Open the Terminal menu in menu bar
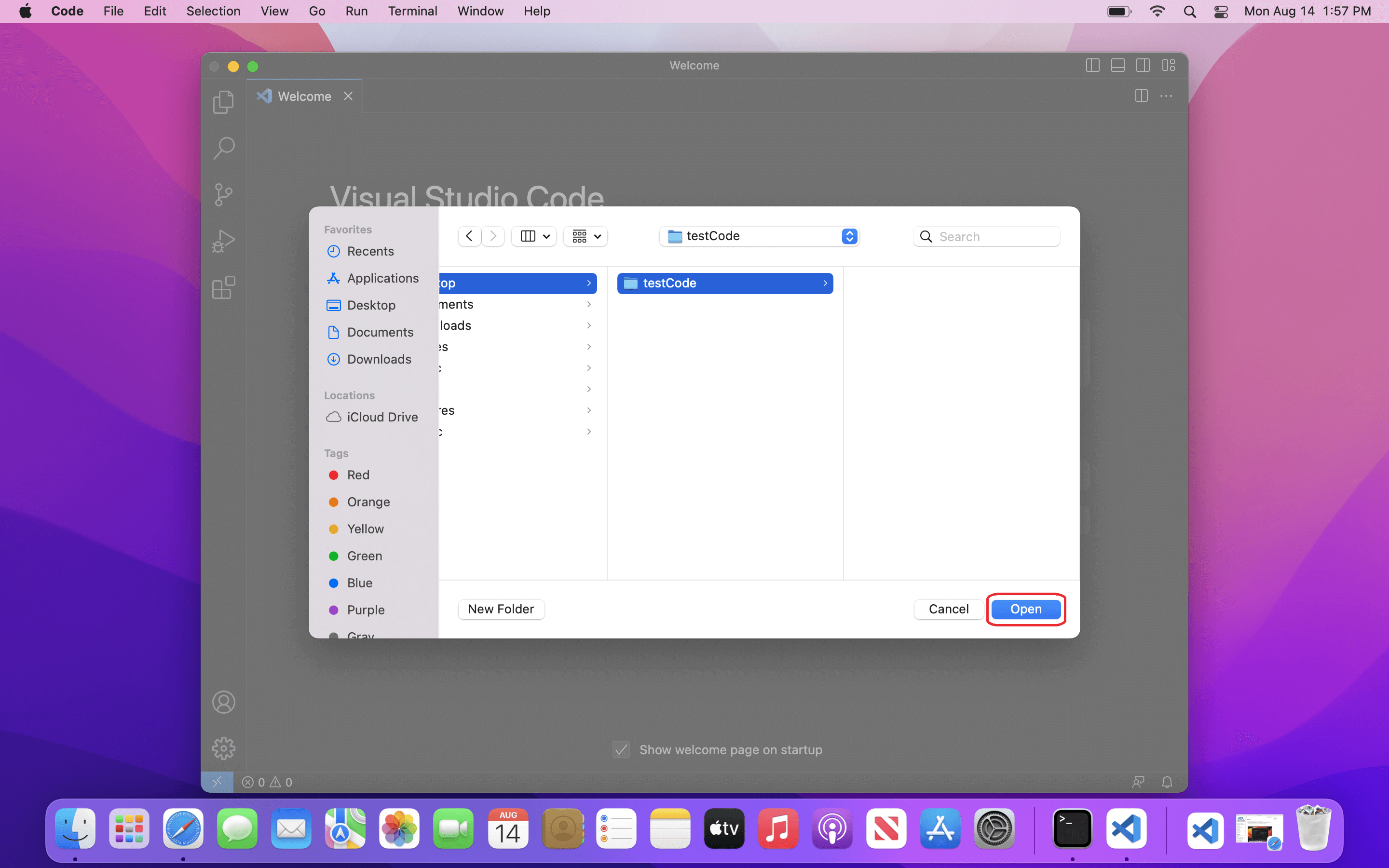This screenshot has height=868, width=1389. pos(412,11)
